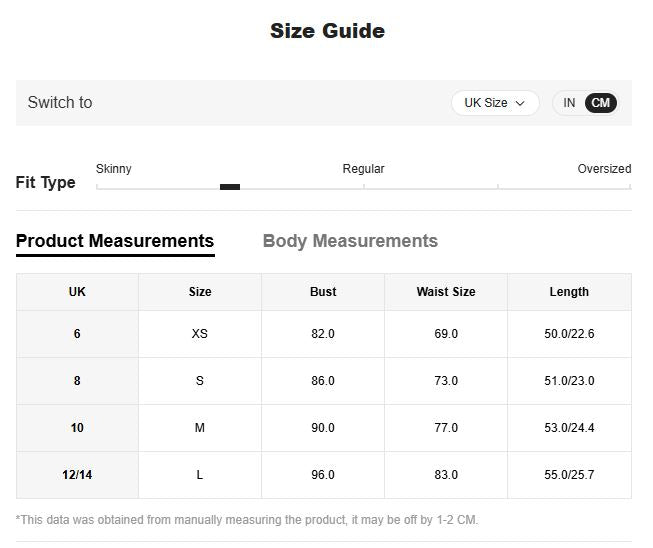Select the Product Measurements tab
The image size is (653, 548).
coord(115,241)
